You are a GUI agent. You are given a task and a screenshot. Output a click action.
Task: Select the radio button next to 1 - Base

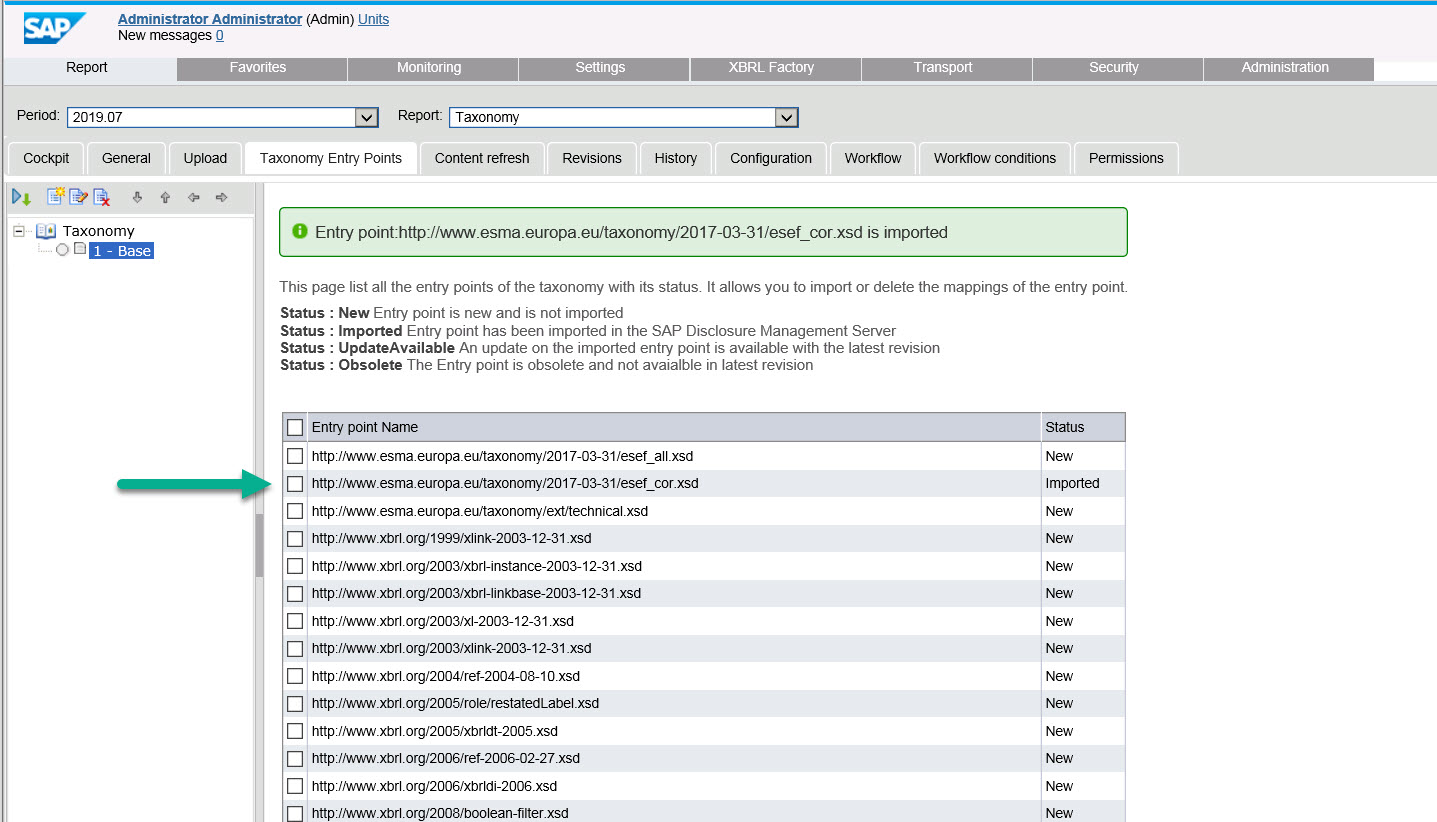62,250
